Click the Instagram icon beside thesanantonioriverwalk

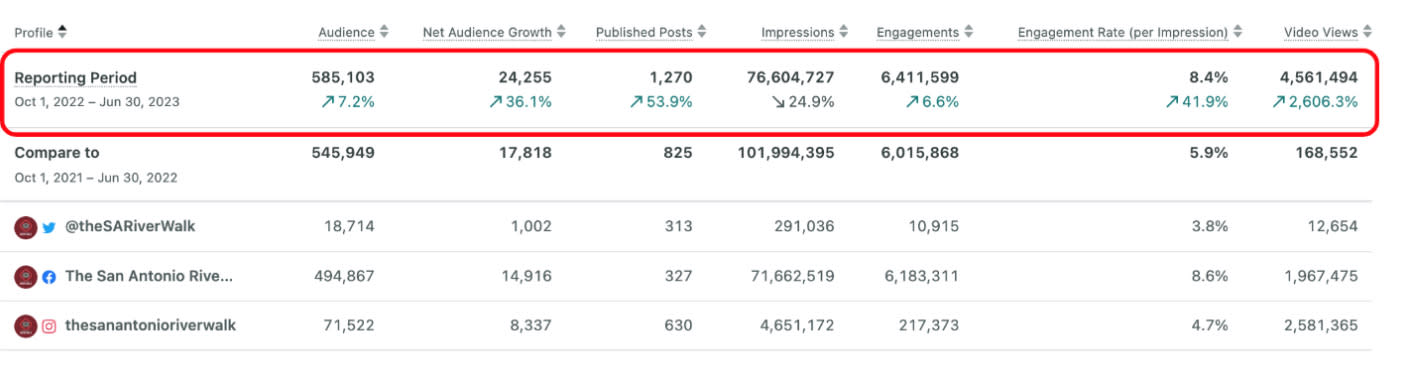[49, 326]
